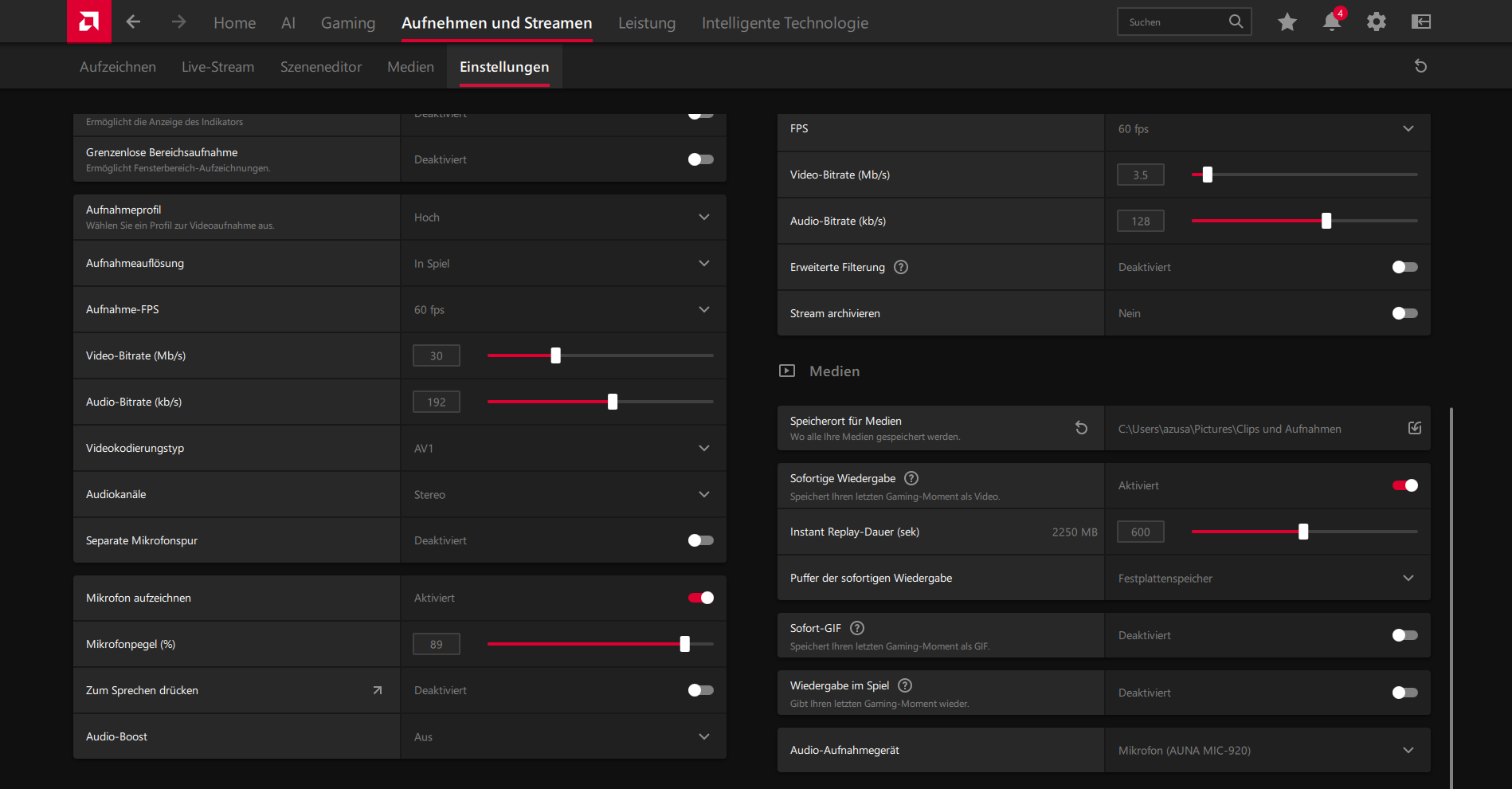Disable the Mikrofon aufzeichnen toggle
Image resolution: width=1512 pixels, height=789 pixels.
[x=701, y=598]
